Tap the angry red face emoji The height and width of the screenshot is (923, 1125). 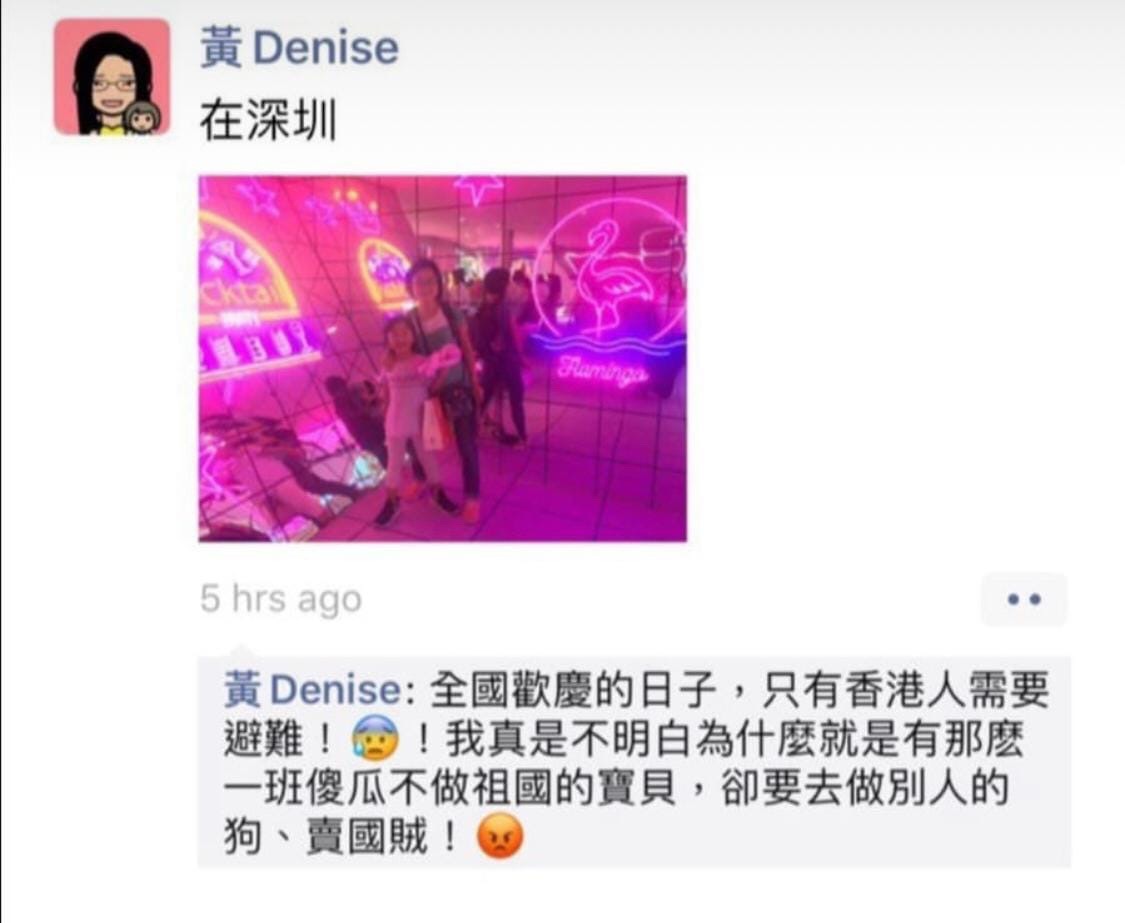pos(500,836)
